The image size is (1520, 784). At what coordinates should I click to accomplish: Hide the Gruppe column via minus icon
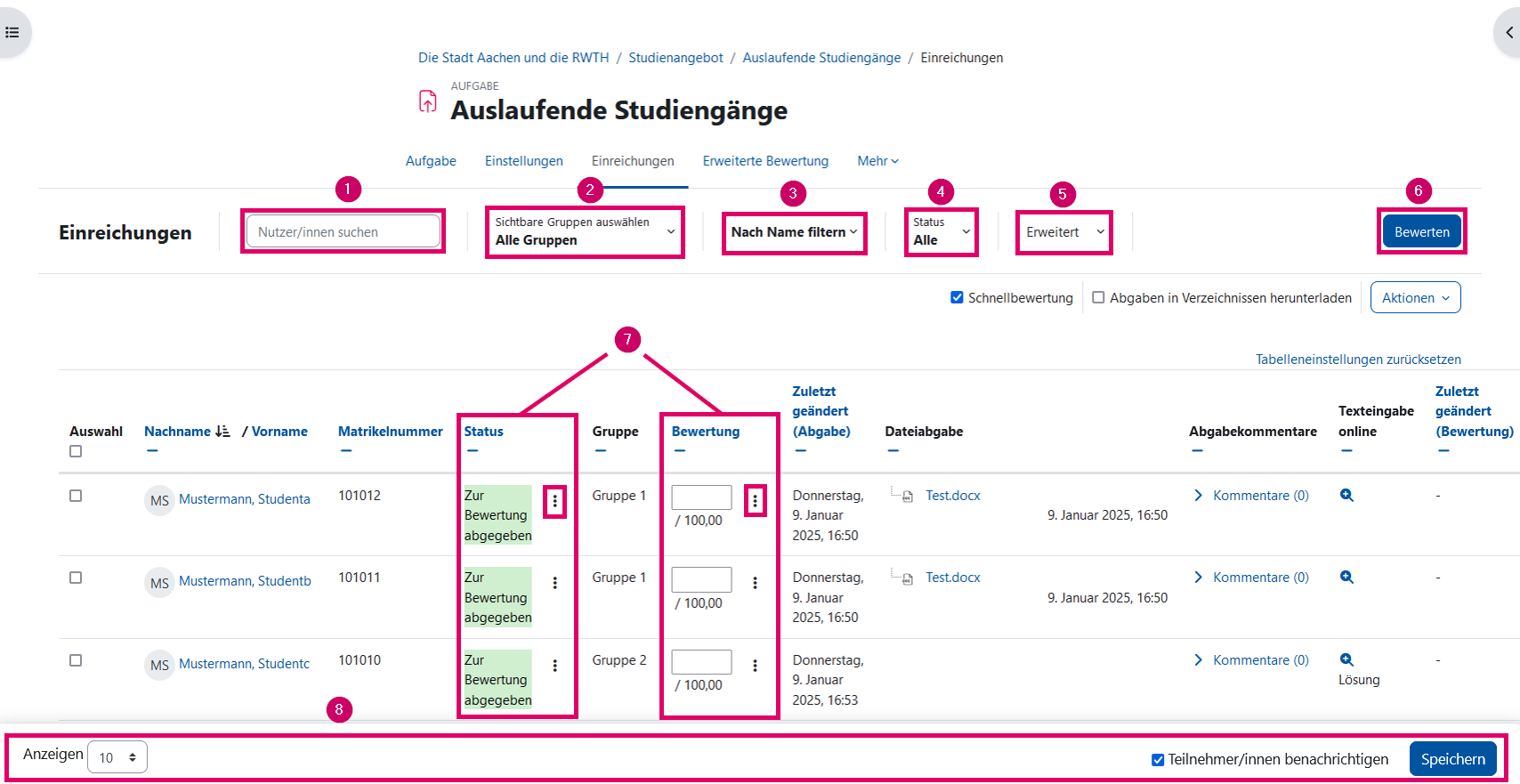coord(601,450)
